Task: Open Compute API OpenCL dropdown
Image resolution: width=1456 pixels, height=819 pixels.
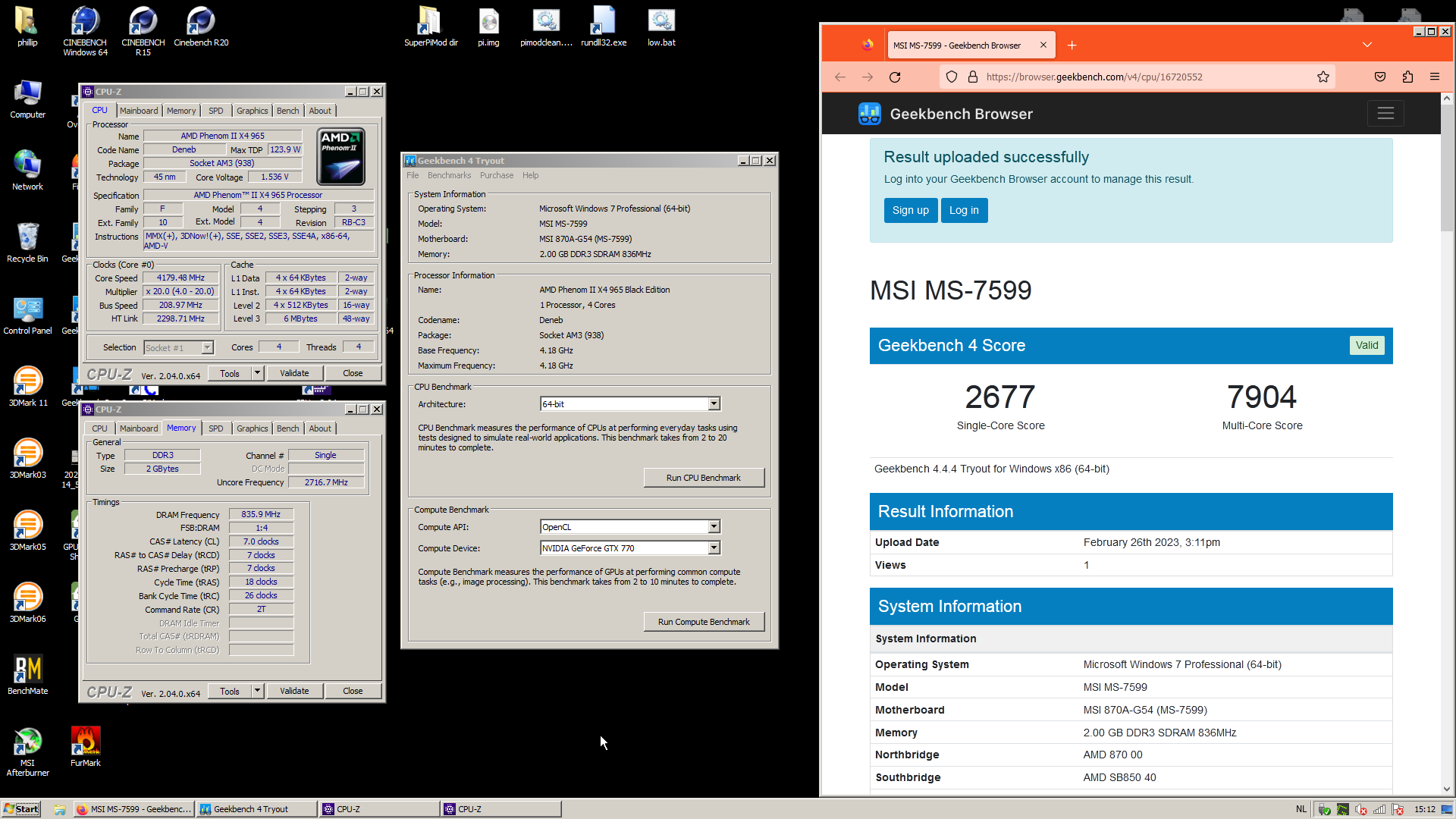Action: point(629,527)
